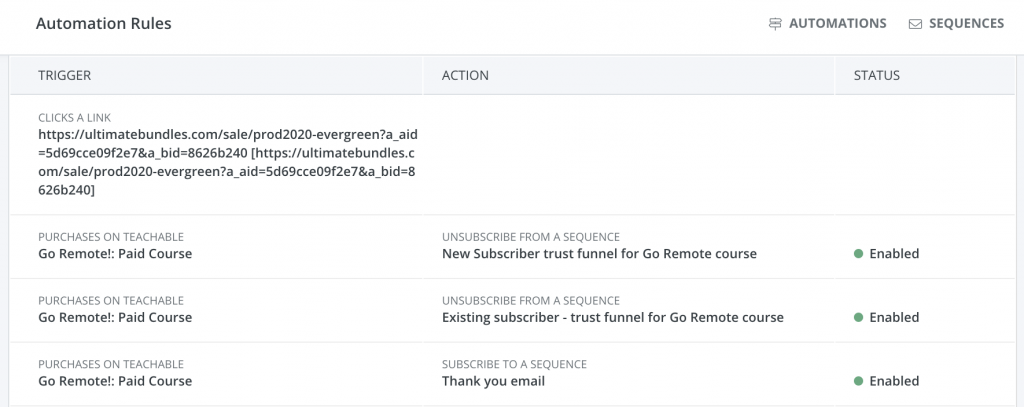Click the Automation Rules heading
Screen dimensions: 1024x407
point(104,24)
